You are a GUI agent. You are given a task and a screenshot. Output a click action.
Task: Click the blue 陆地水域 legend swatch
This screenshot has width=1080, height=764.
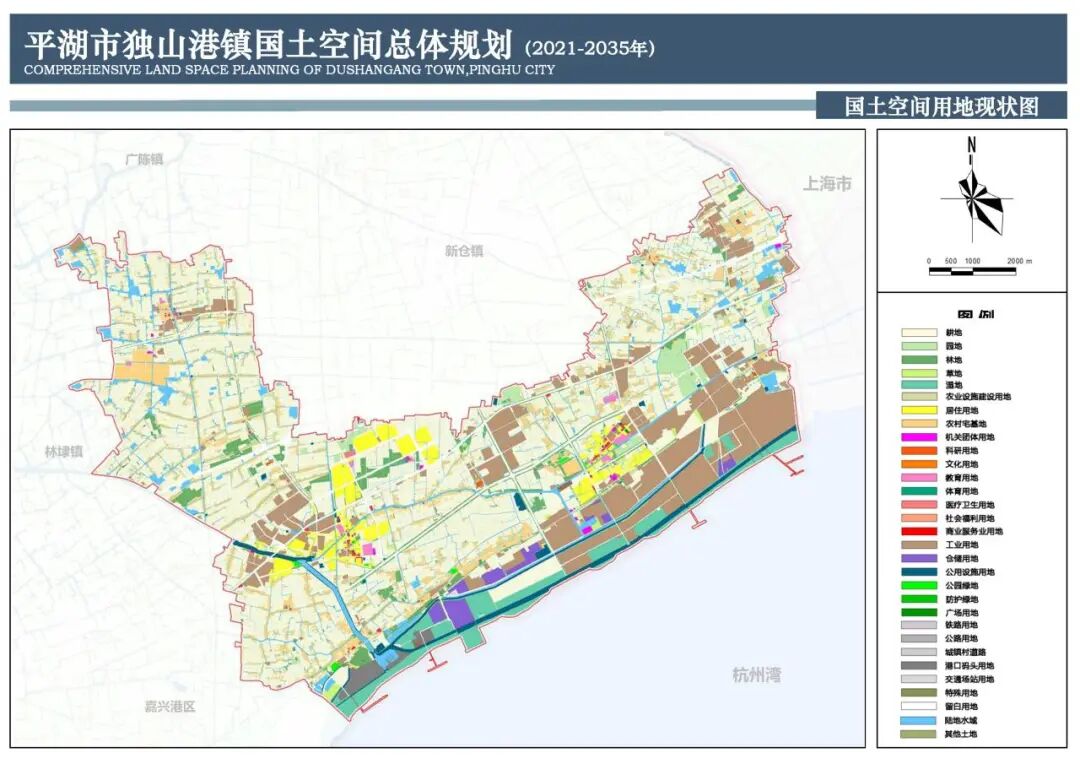(x=918, y=721)
